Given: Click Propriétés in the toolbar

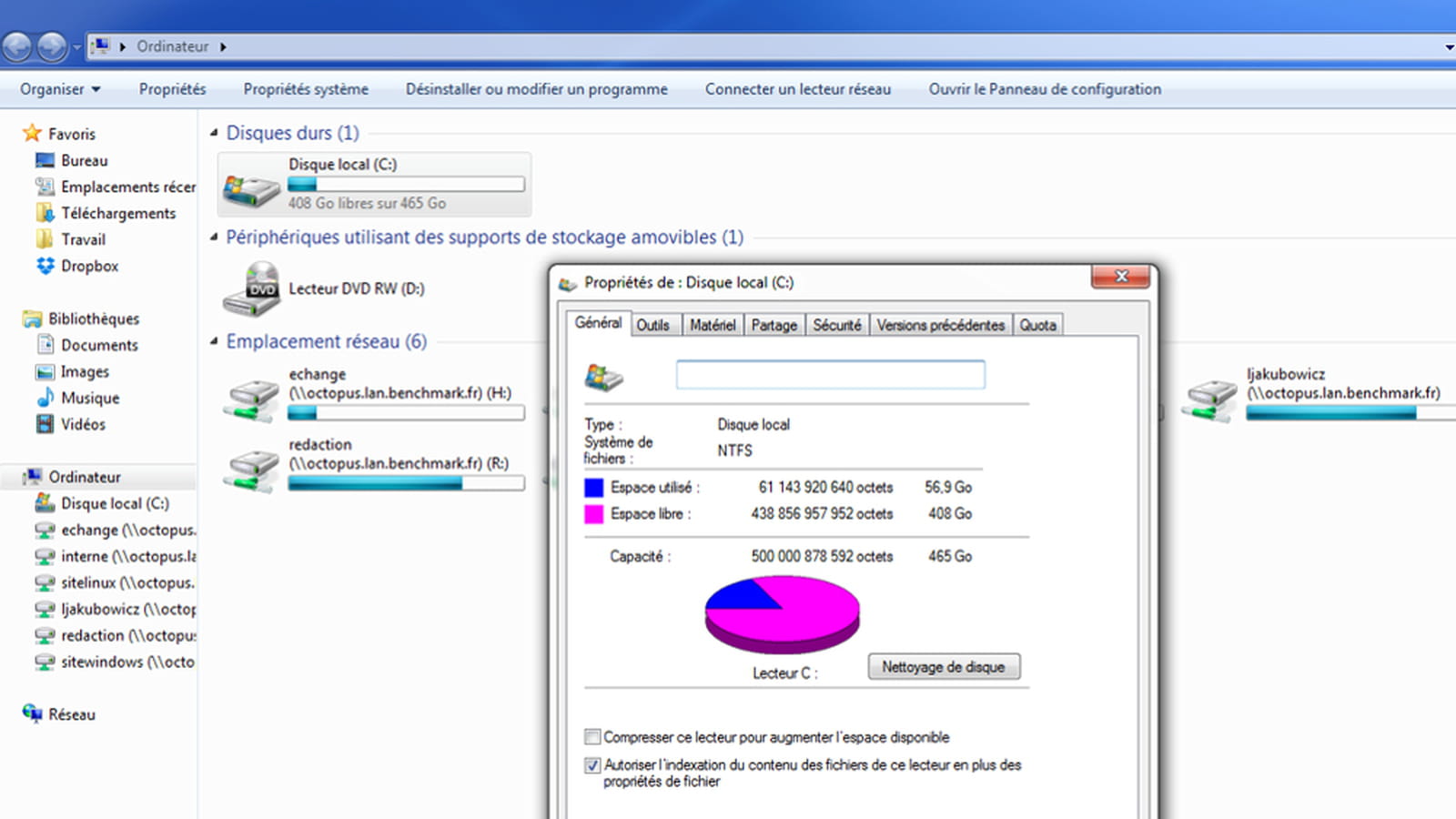Looking at the screenshot, I should (x=172, y=89).
